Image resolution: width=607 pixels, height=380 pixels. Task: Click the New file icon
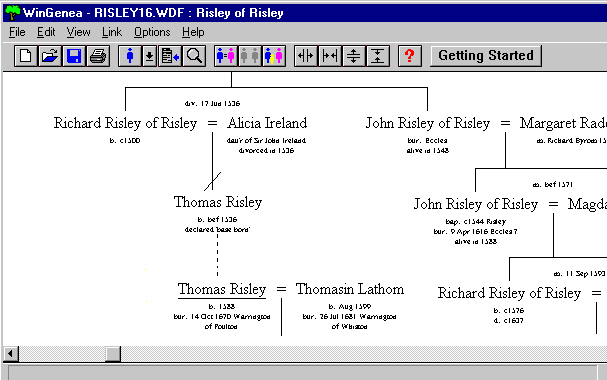tap(26, 56)
